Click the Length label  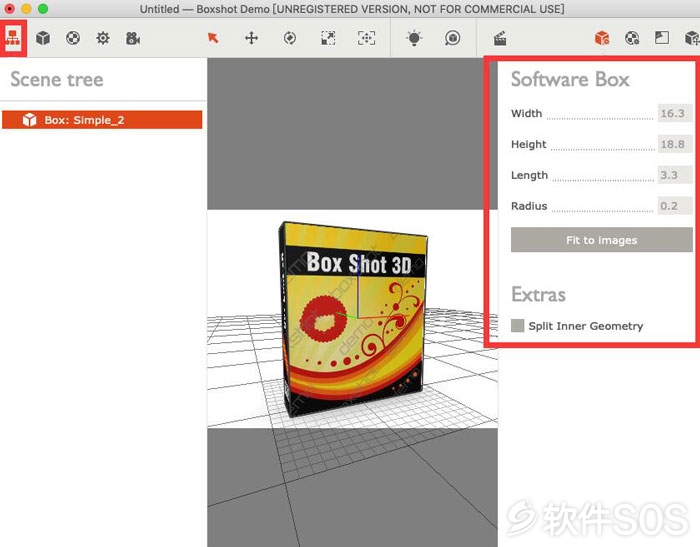coord(529,175)
